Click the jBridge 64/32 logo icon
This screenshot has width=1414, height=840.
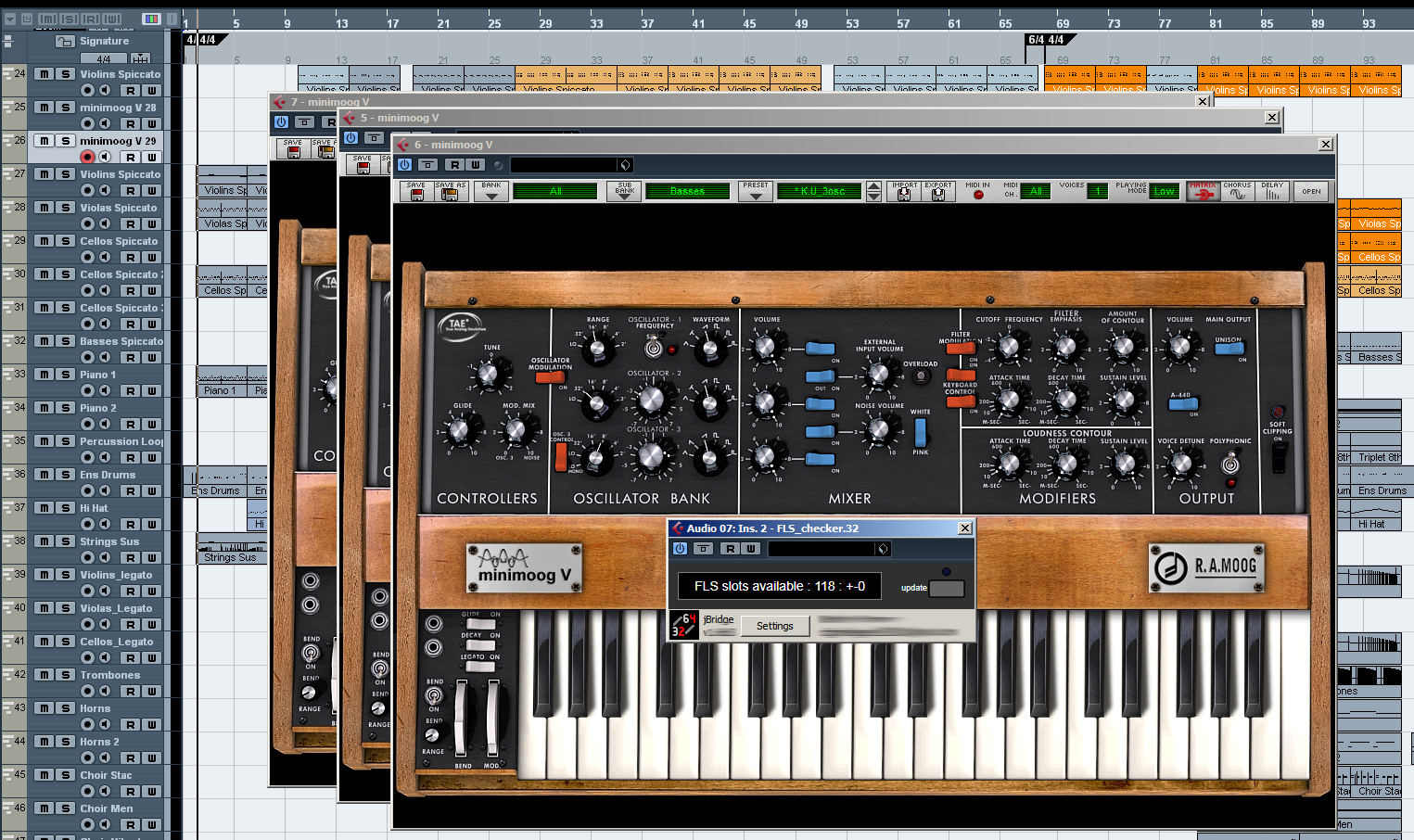click(x=683, y=625)
